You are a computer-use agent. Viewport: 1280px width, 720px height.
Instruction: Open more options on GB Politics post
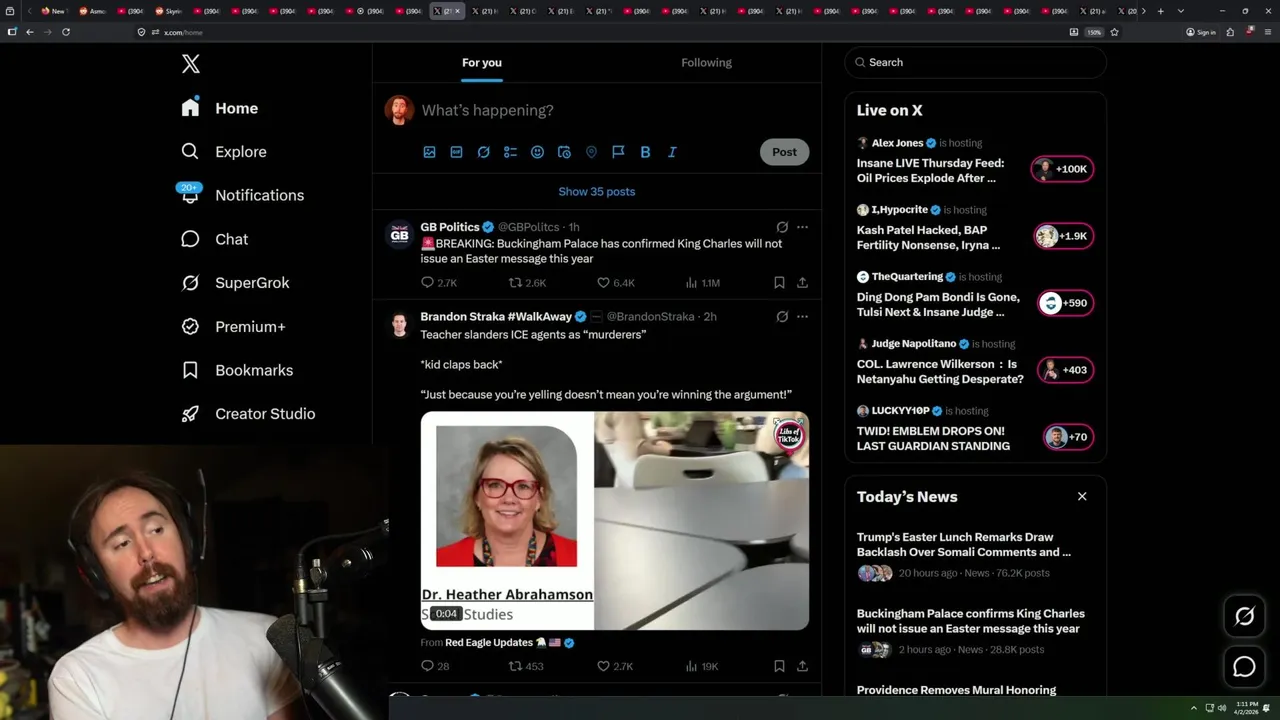[x=802, y=227]
